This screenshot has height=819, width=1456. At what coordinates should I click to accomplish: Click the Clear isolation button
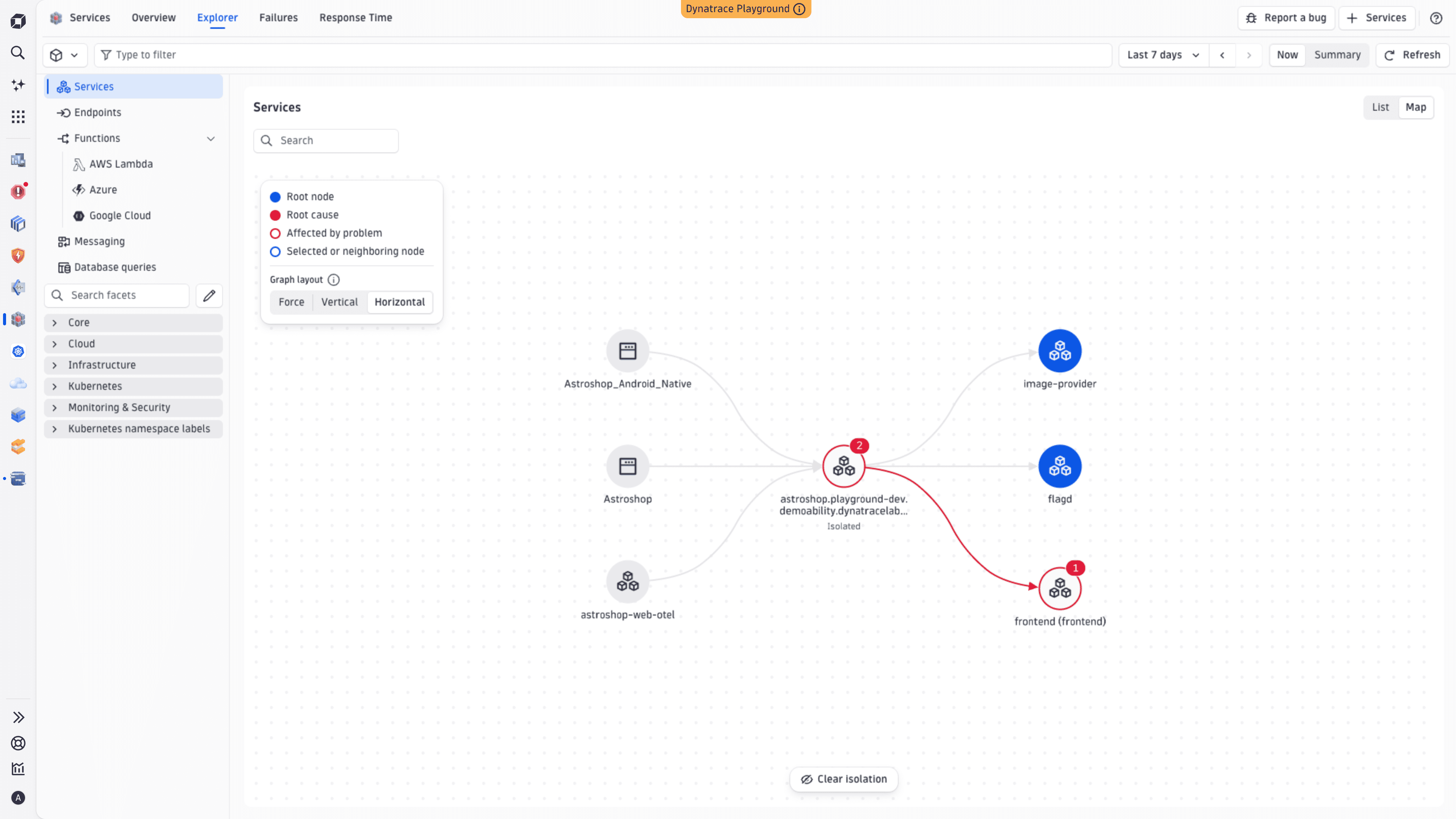coord(844,780)
